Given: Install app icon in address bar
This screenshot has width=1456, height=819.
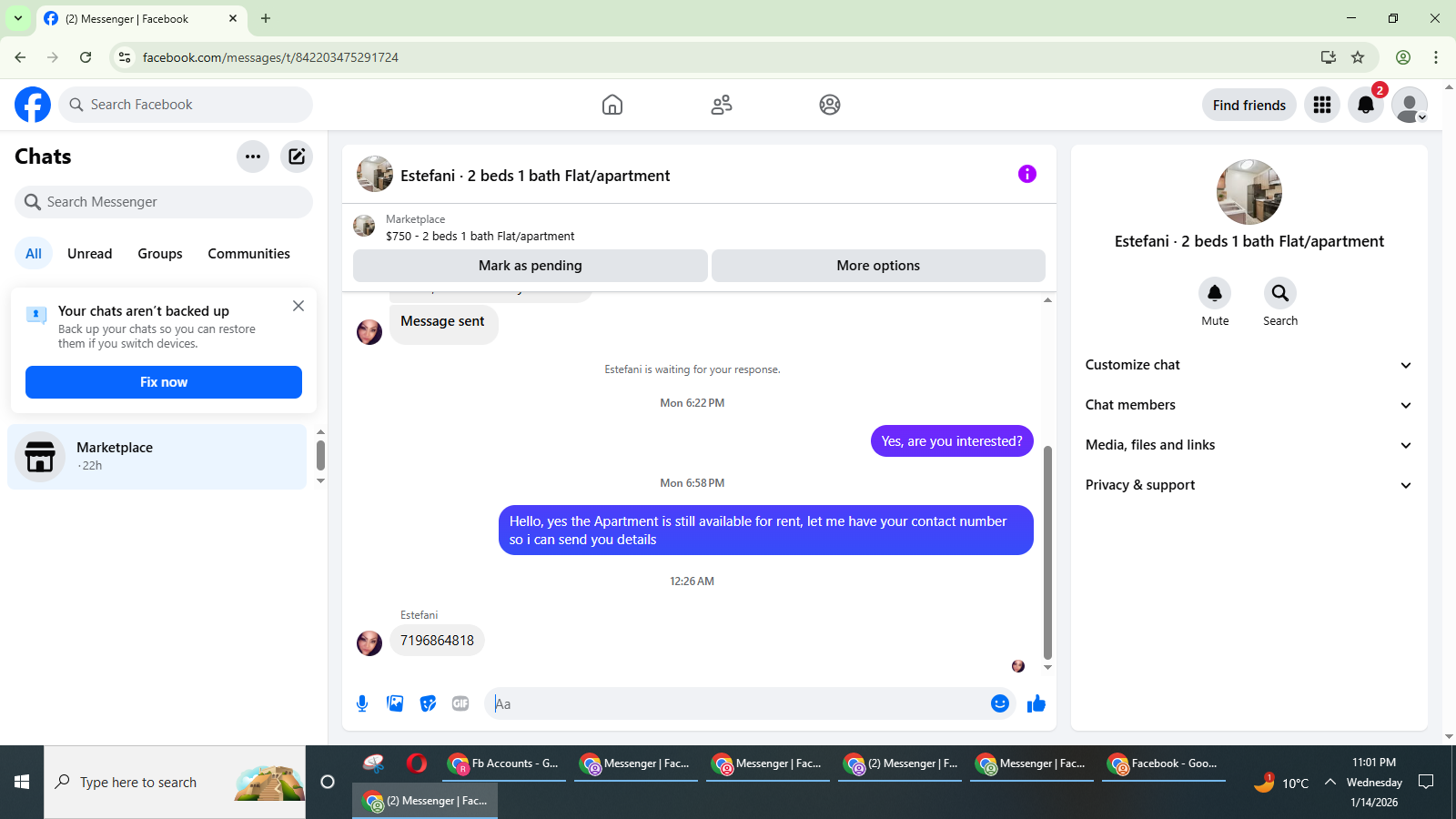Looking at the screenshot, I should coord(1329,57).
